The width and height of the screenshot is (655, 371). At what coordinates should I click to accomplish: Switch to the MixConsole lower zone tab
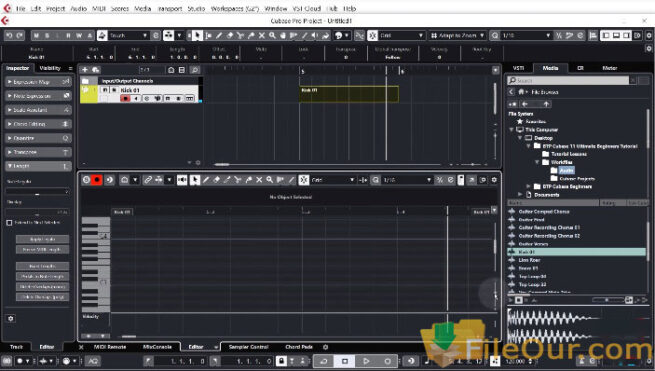(x=157, y=347)
